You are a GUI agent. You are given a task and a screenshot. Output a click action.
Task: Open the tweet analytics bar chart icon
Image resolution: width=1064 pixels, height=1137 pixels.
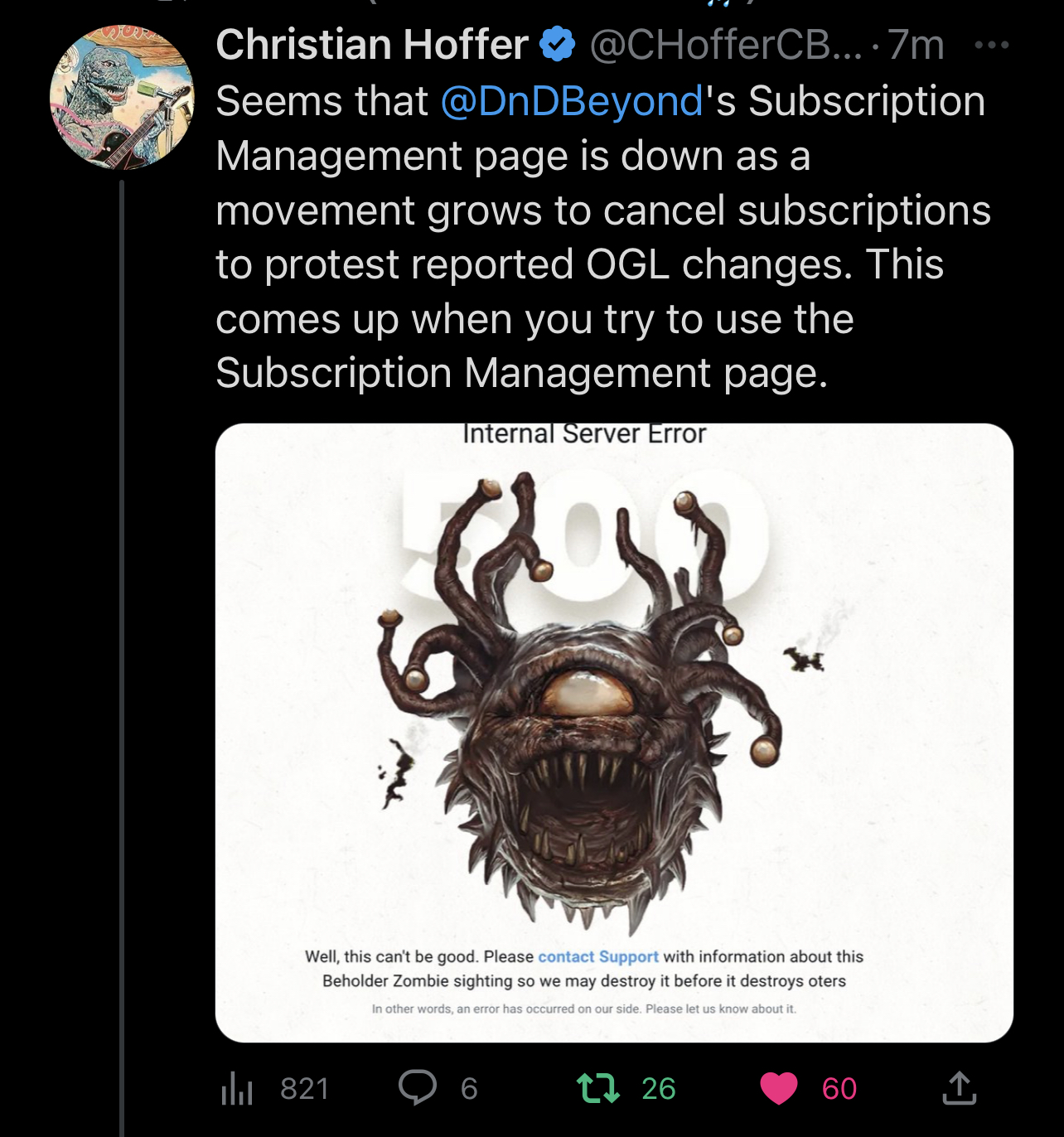237,1088
